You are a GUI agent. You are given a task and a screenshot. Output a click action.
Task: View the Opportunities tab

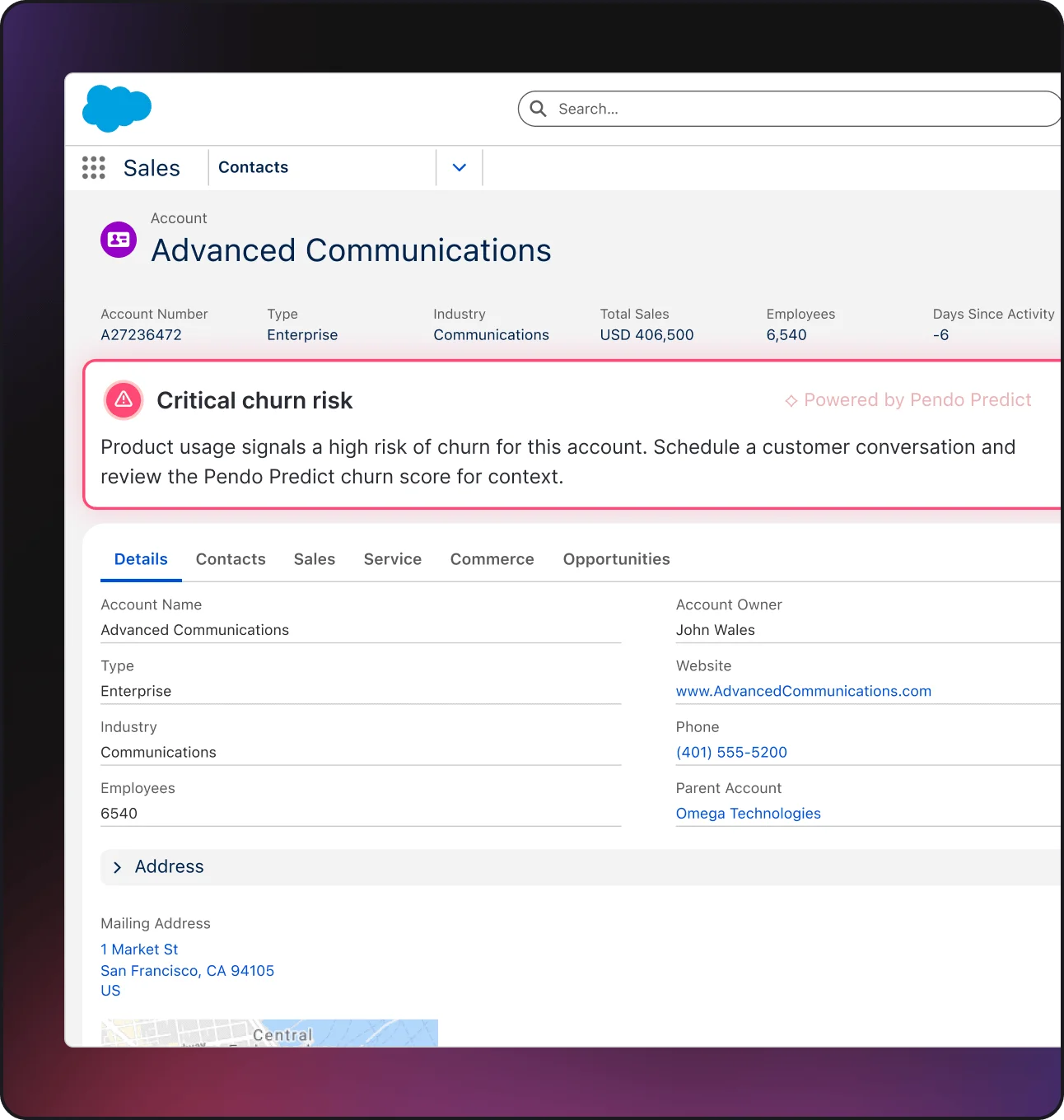coord(616,559)
